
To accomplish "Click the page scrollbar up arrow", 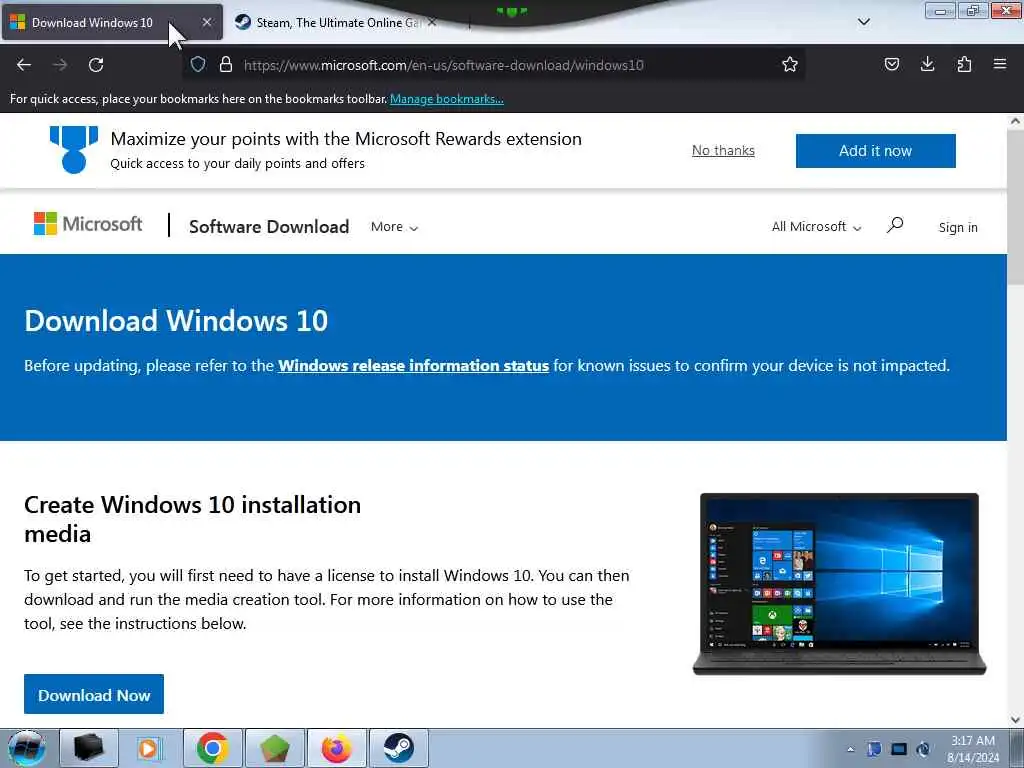I will coord(1015,121).
